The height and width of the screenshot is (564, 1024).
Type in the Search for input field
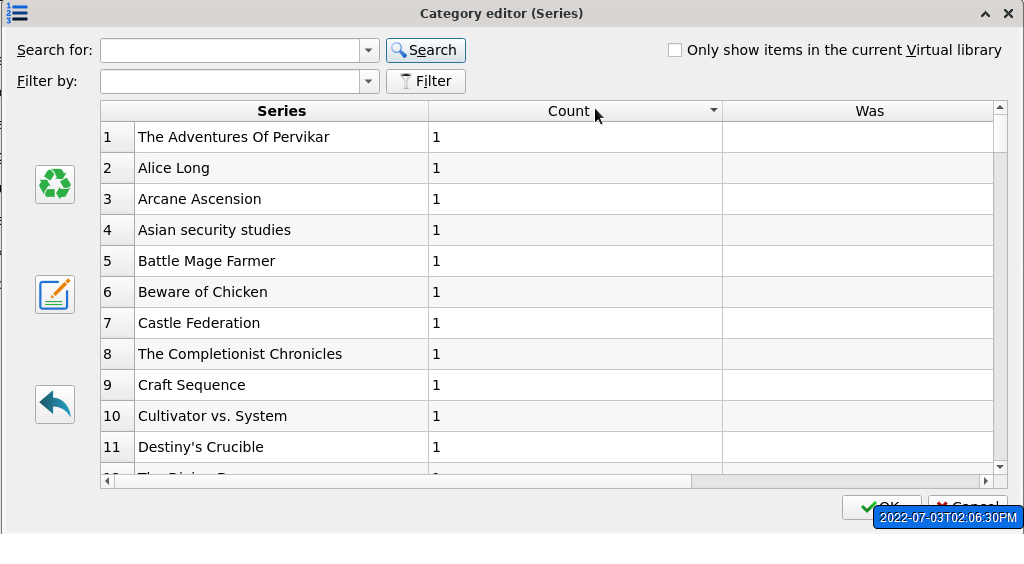[x=230, y=50]
